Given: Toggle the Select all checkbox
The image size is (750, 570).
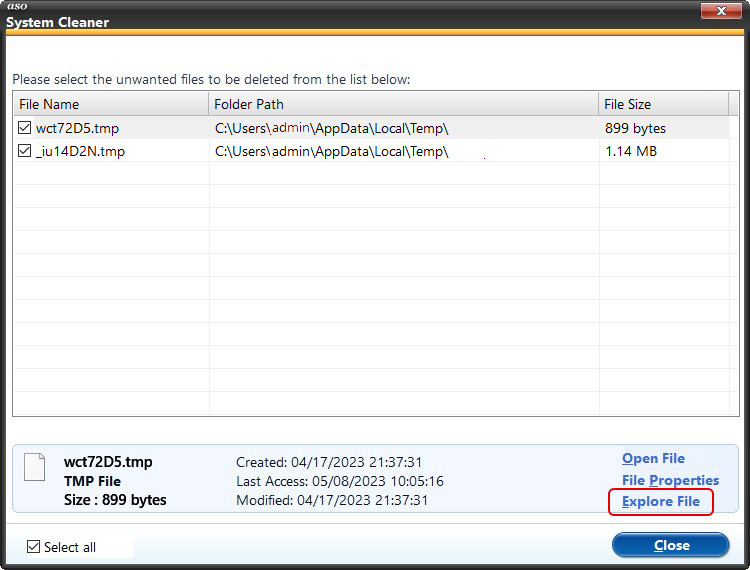Looking at the screenshot, I should tap(33, 547).
